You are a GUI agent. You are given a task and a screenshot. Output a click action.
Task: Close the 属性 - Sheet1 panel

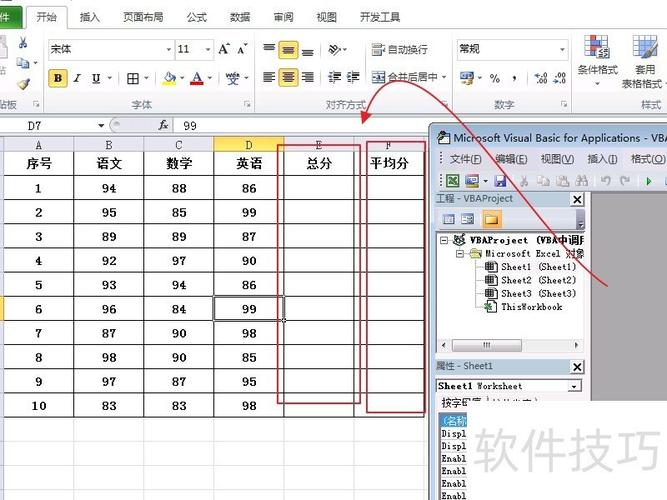pyautogui.click(x=577, y=367)
